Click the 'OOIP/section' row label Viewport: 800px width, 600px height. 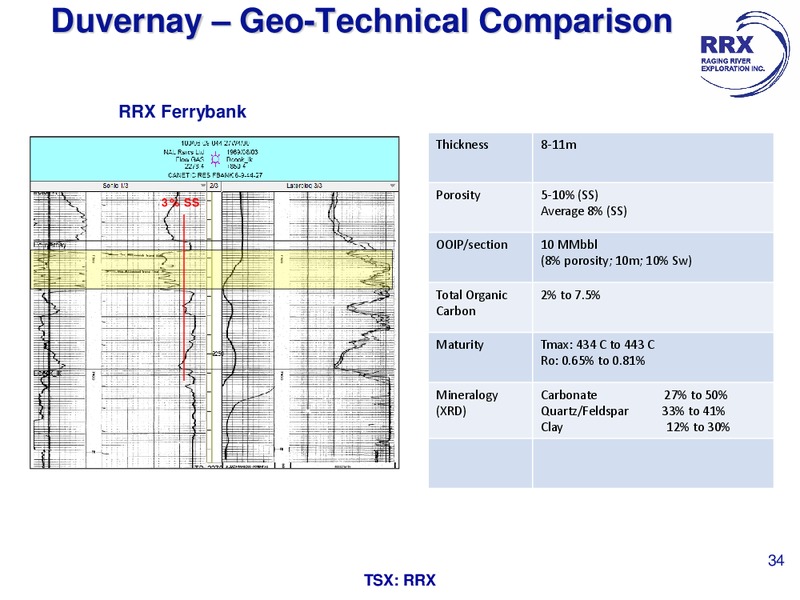pyautogui.click(x=471, y=245)
